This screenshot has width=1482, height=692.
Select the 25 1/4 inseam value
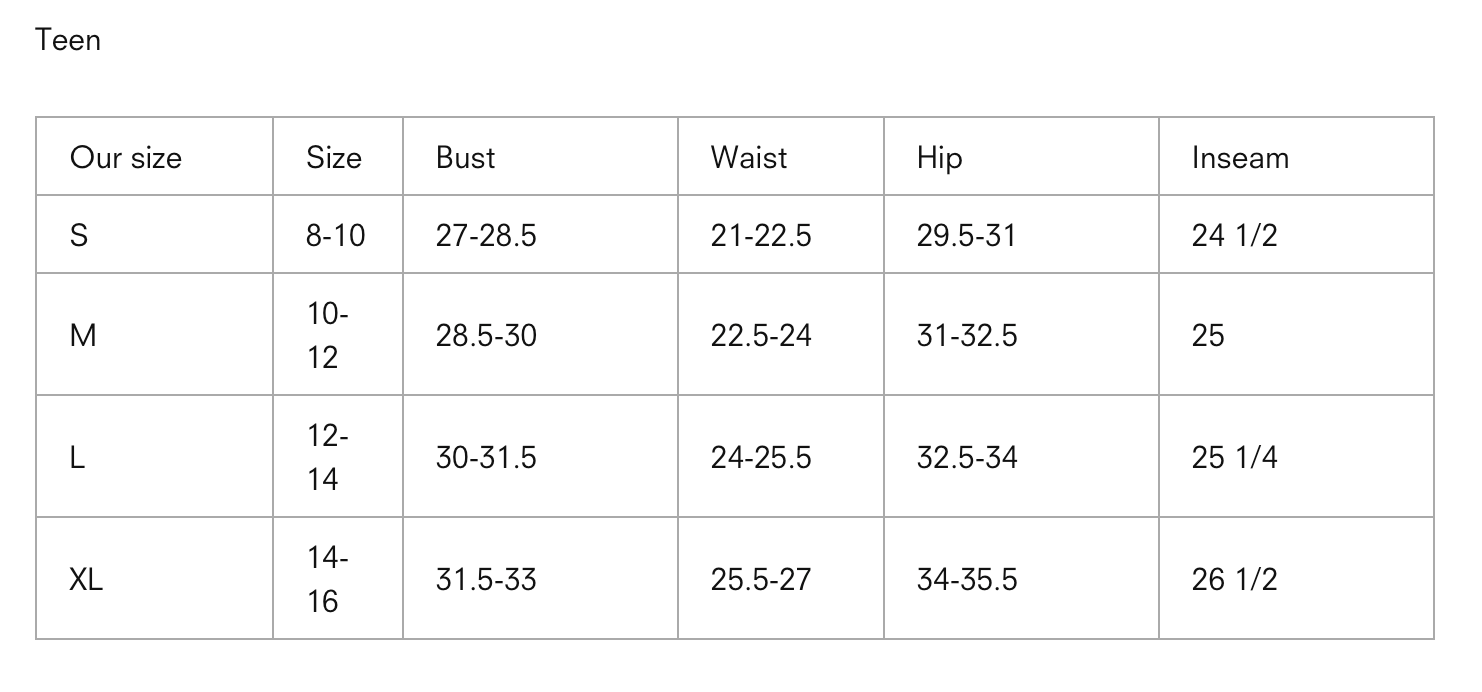pyautogui.click(x=1234, y=458)
